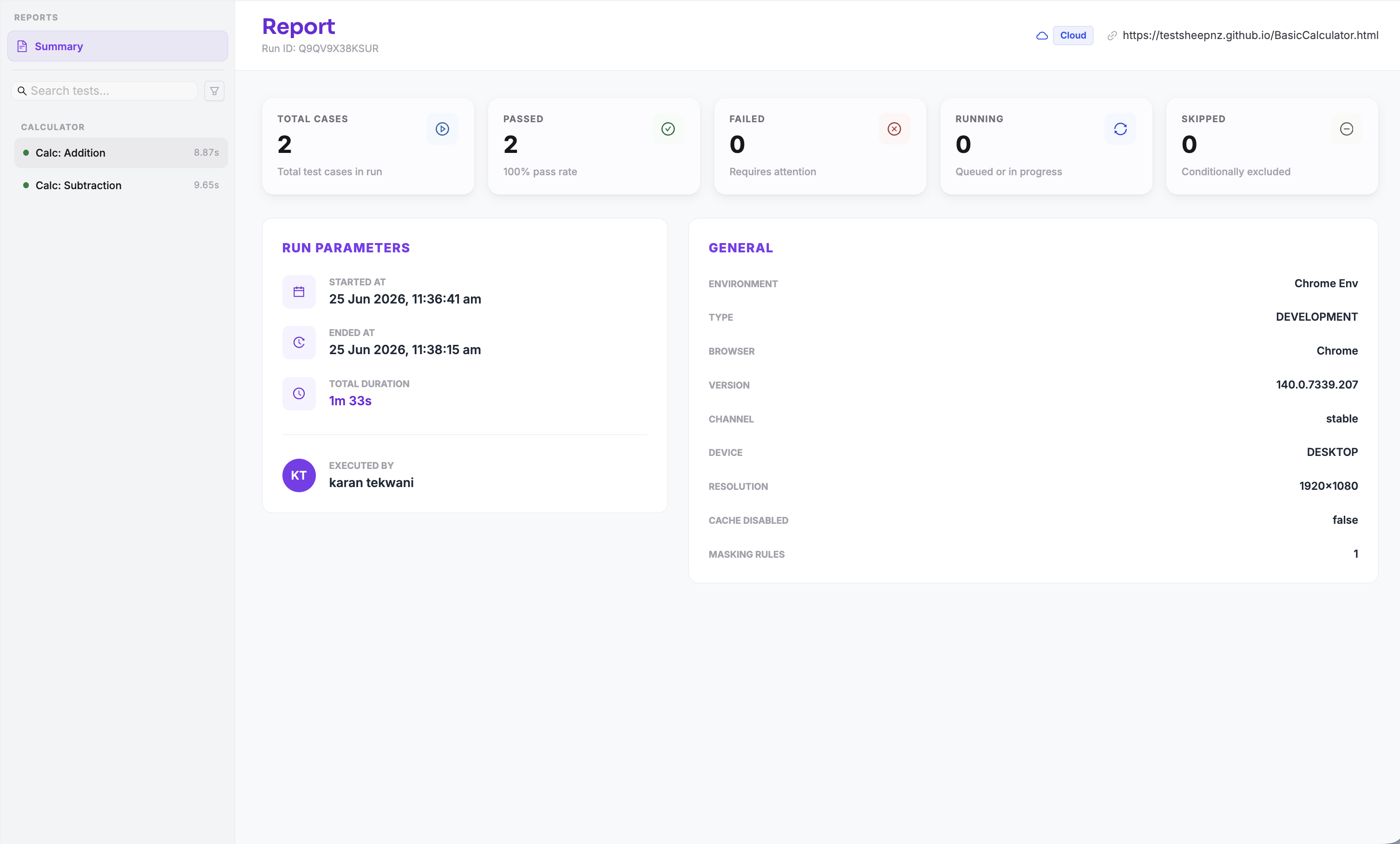1400x844 pixels.
Task: Click the Running card Queued or in progress
Action: point(1047,146)
